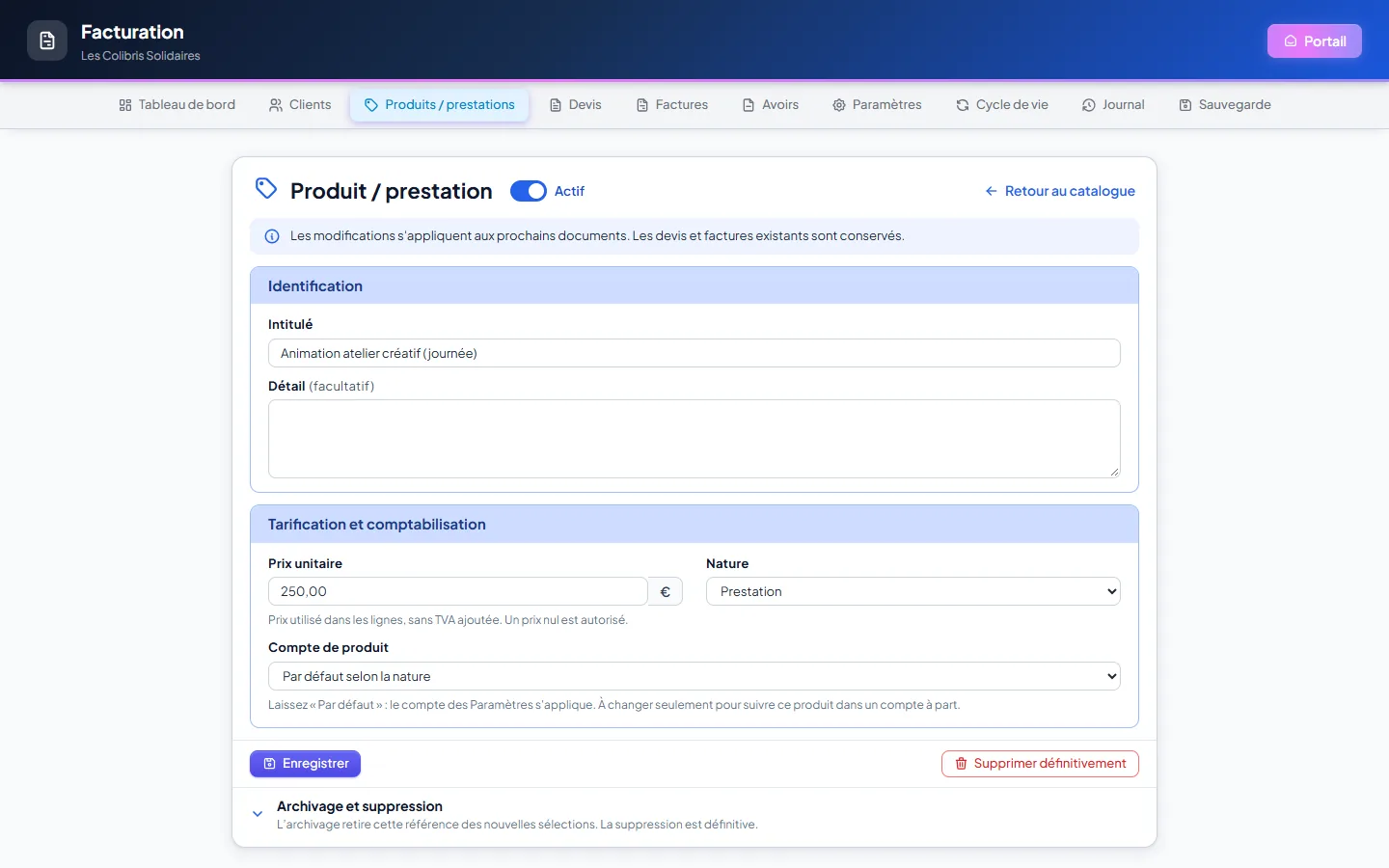Click the Tarification et comptabilisation header
This screenshot has height=868, width=1389.
pyautogui.click(x=694, y=525)
